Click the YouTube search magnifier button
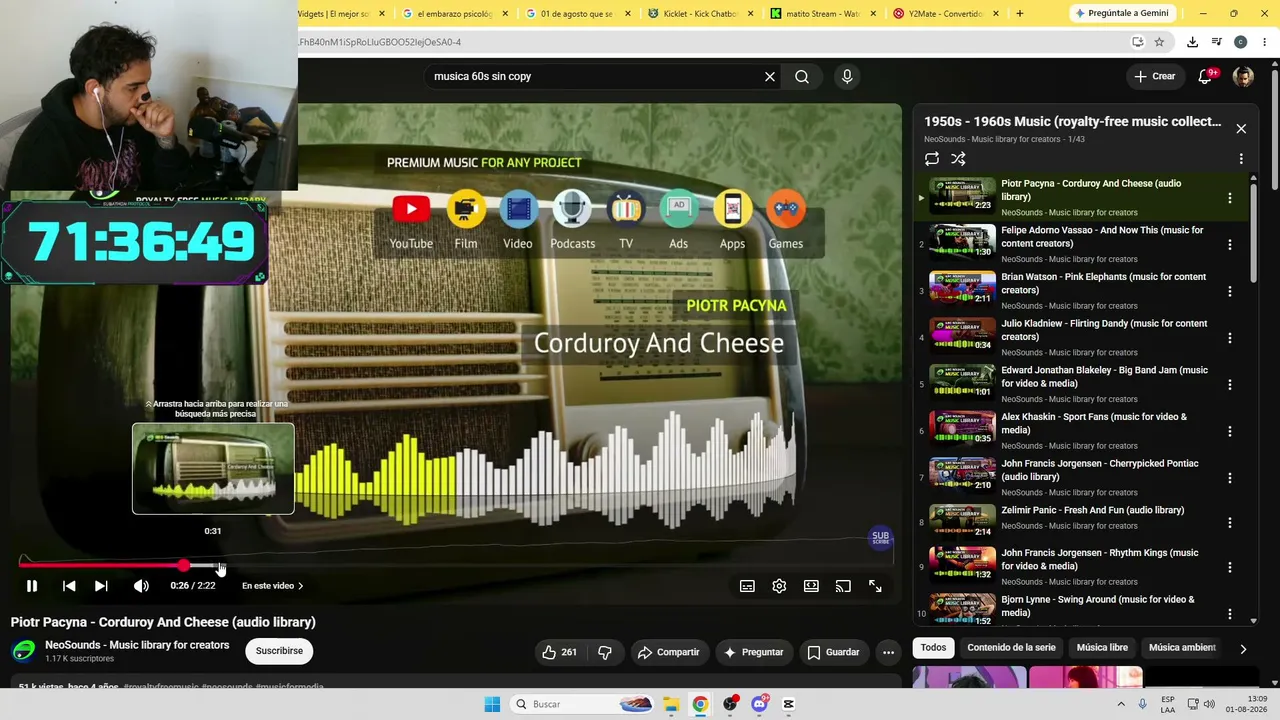 point(802,77)
